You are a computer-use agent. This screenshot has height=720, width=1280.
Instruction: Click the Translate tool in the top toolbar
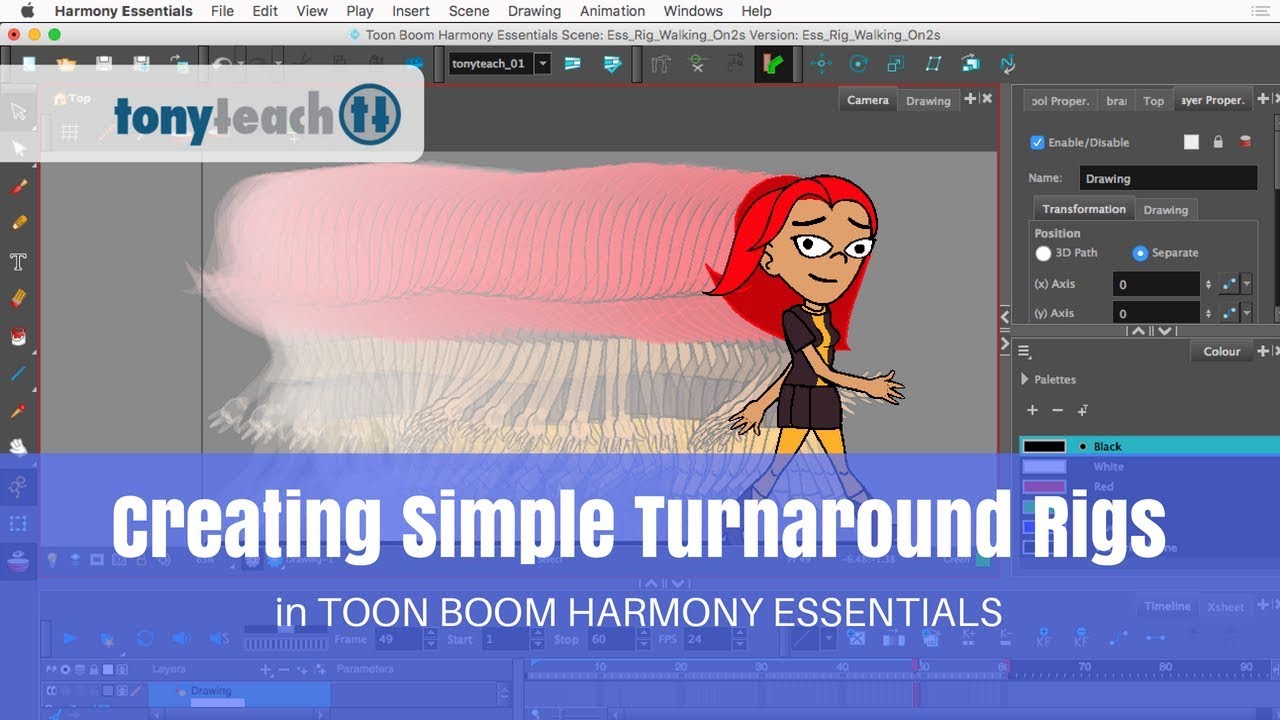click(x=821, y=64)
